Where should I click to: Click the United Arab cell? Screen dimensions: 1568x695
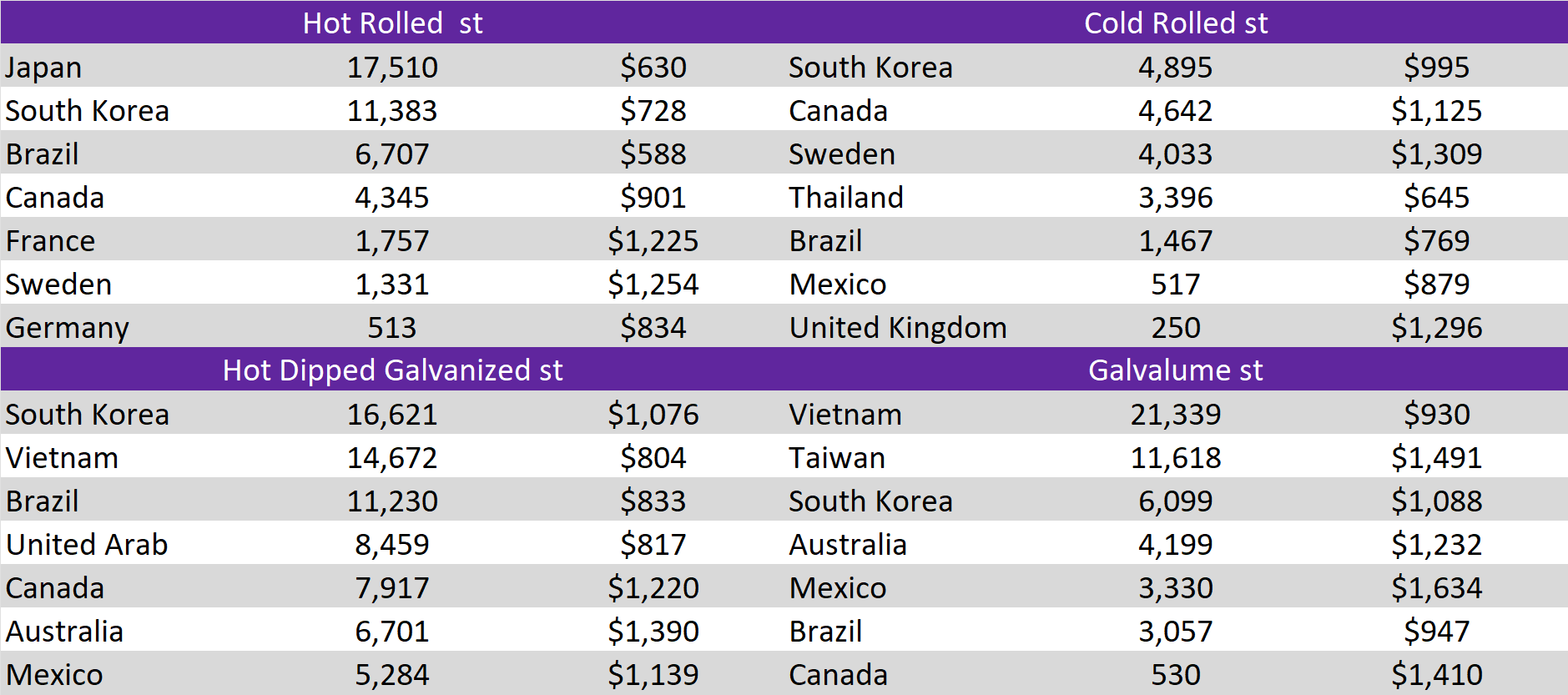click(x=87, y=545)
